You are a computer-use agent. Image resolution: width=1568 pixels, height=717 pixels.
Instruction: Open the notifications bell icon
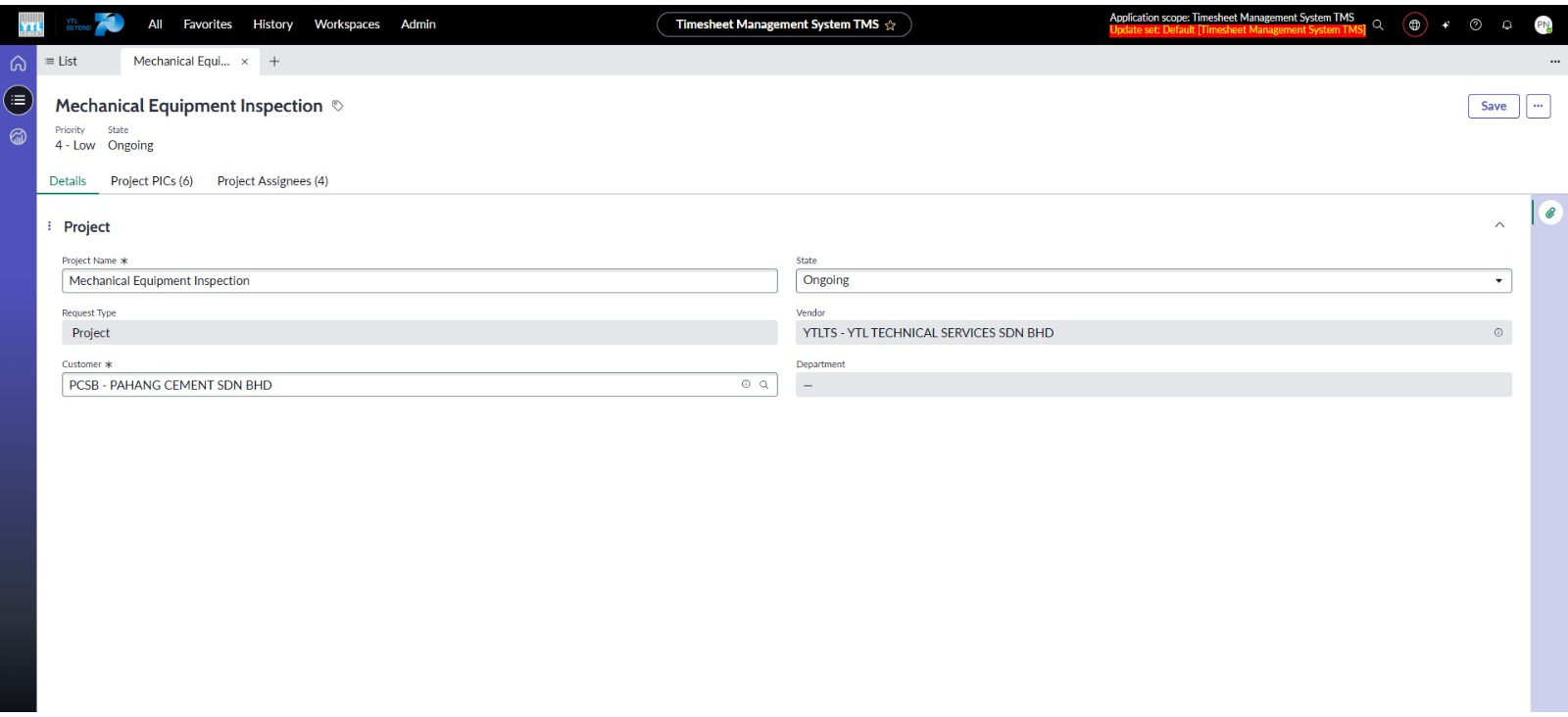coord(1507,24)
